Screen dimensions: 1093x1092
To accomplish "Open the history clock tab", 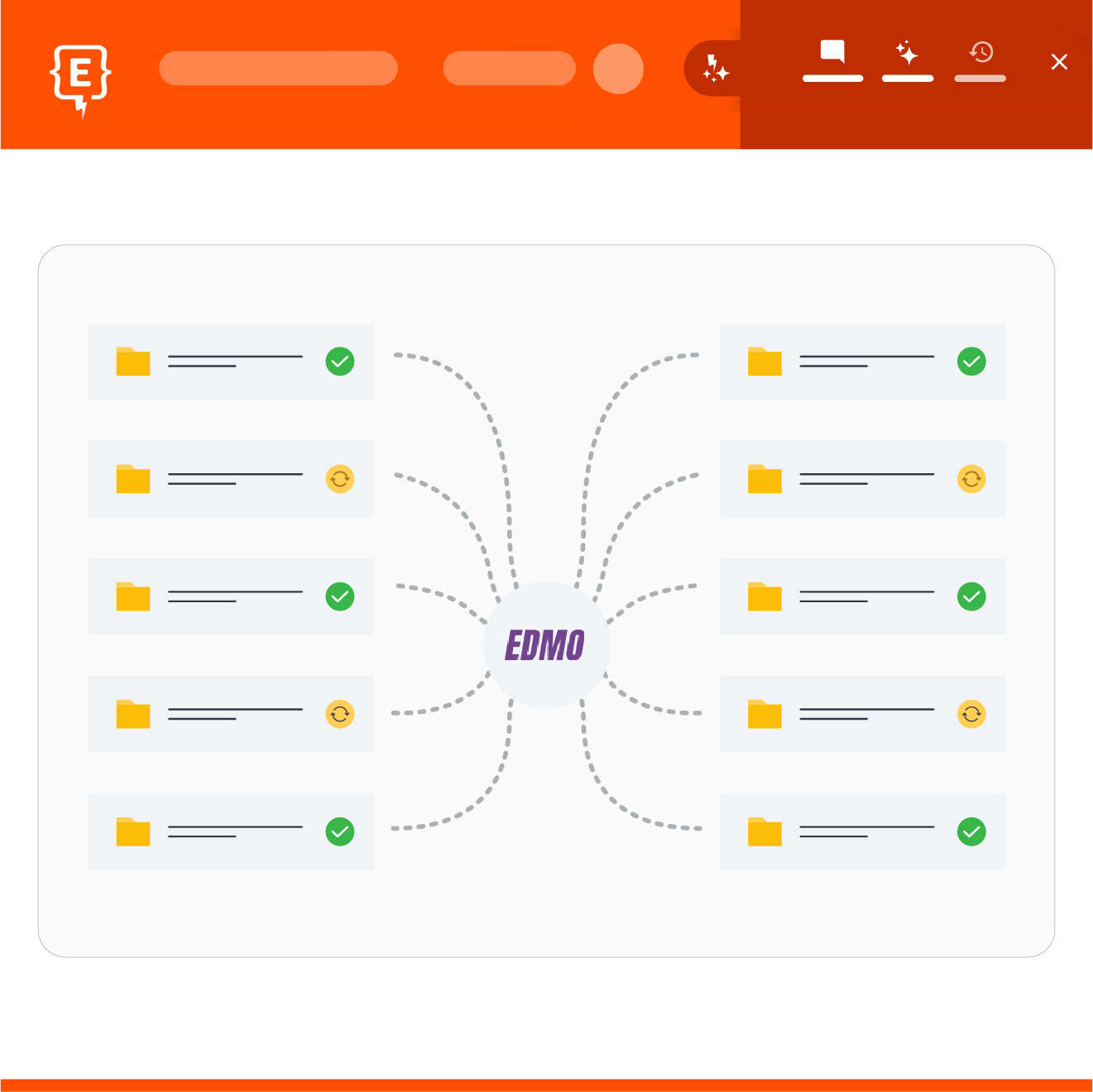I will click(980, 53).
